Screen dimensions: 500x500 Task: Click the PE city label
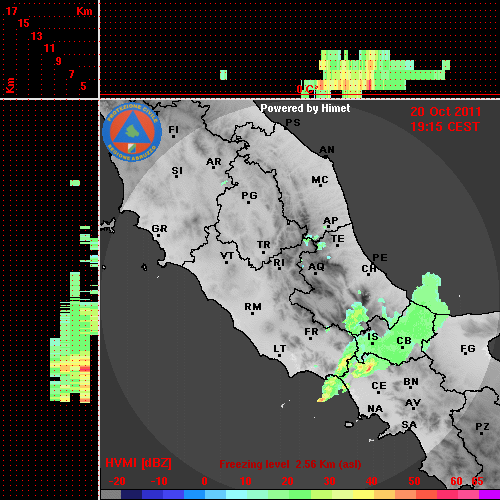(380, 258)
